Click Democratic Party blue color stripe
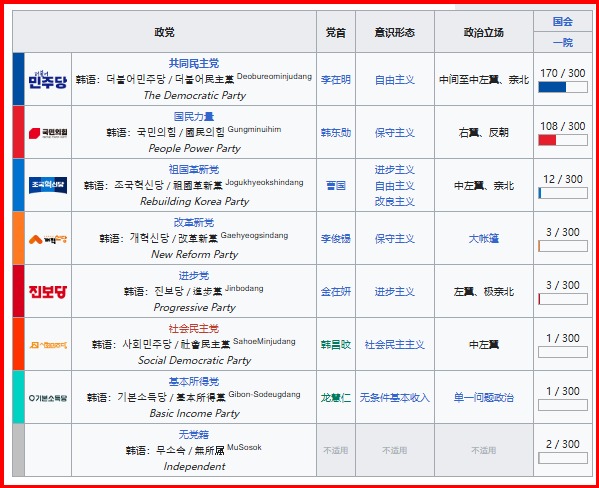Viewport: 599px width, 488px height. (x=18, y=79)
